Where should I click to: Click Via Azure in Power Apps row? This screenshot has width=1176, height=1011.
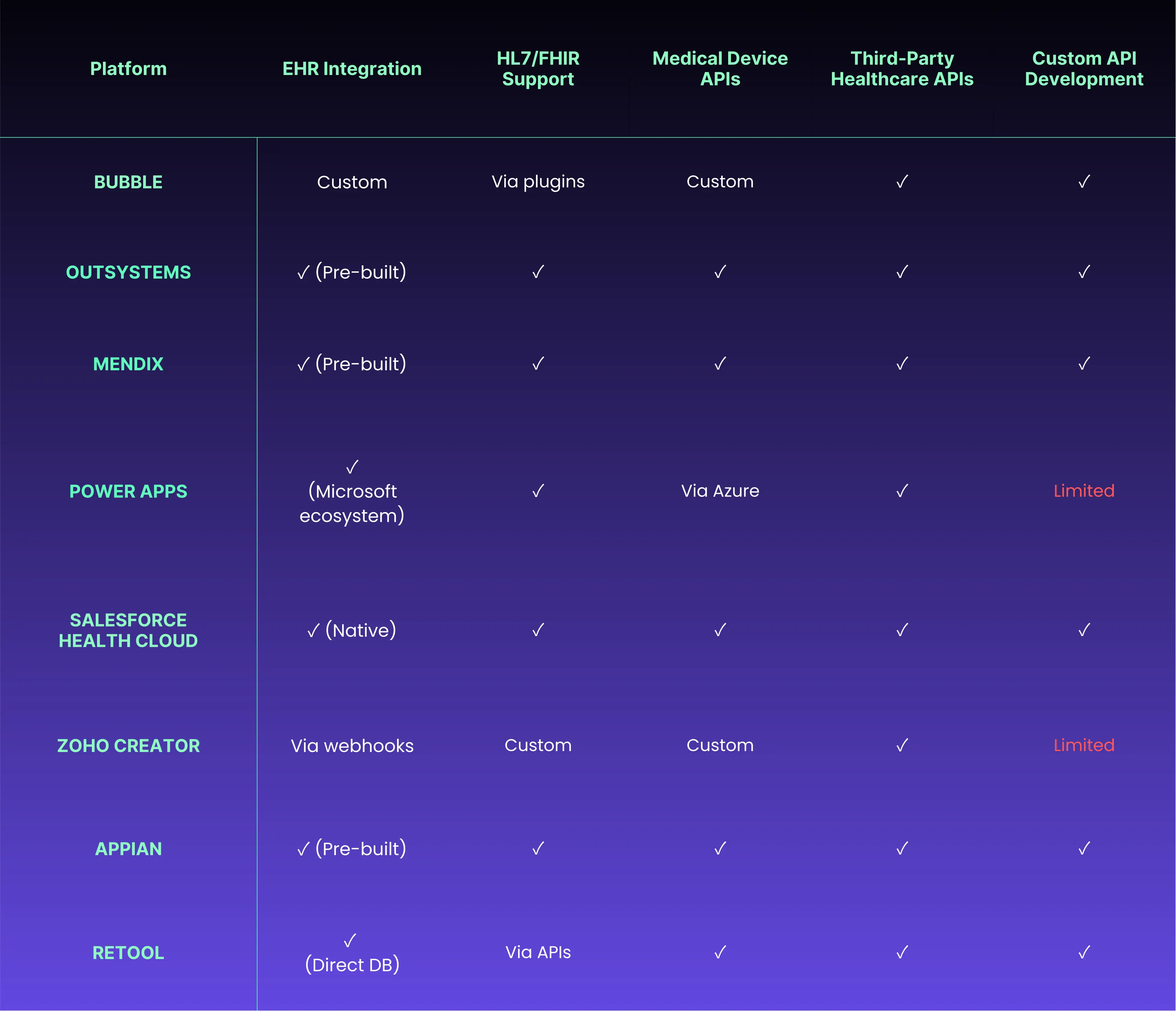tap(720, 490)
